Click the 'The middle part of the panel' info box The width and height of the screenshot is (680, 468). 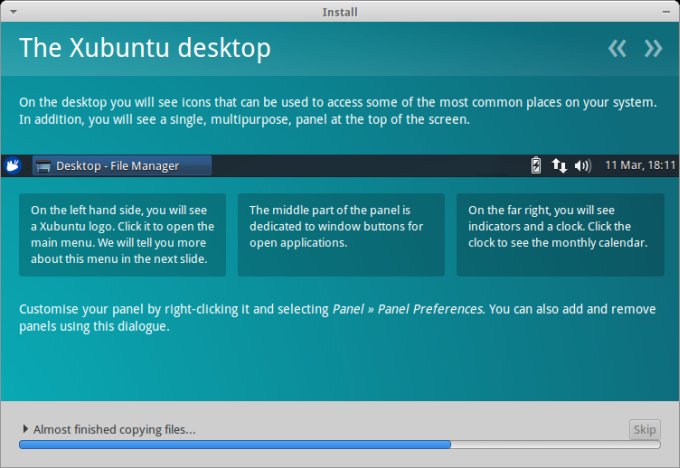pyautogui.click(x=341, y=234)
